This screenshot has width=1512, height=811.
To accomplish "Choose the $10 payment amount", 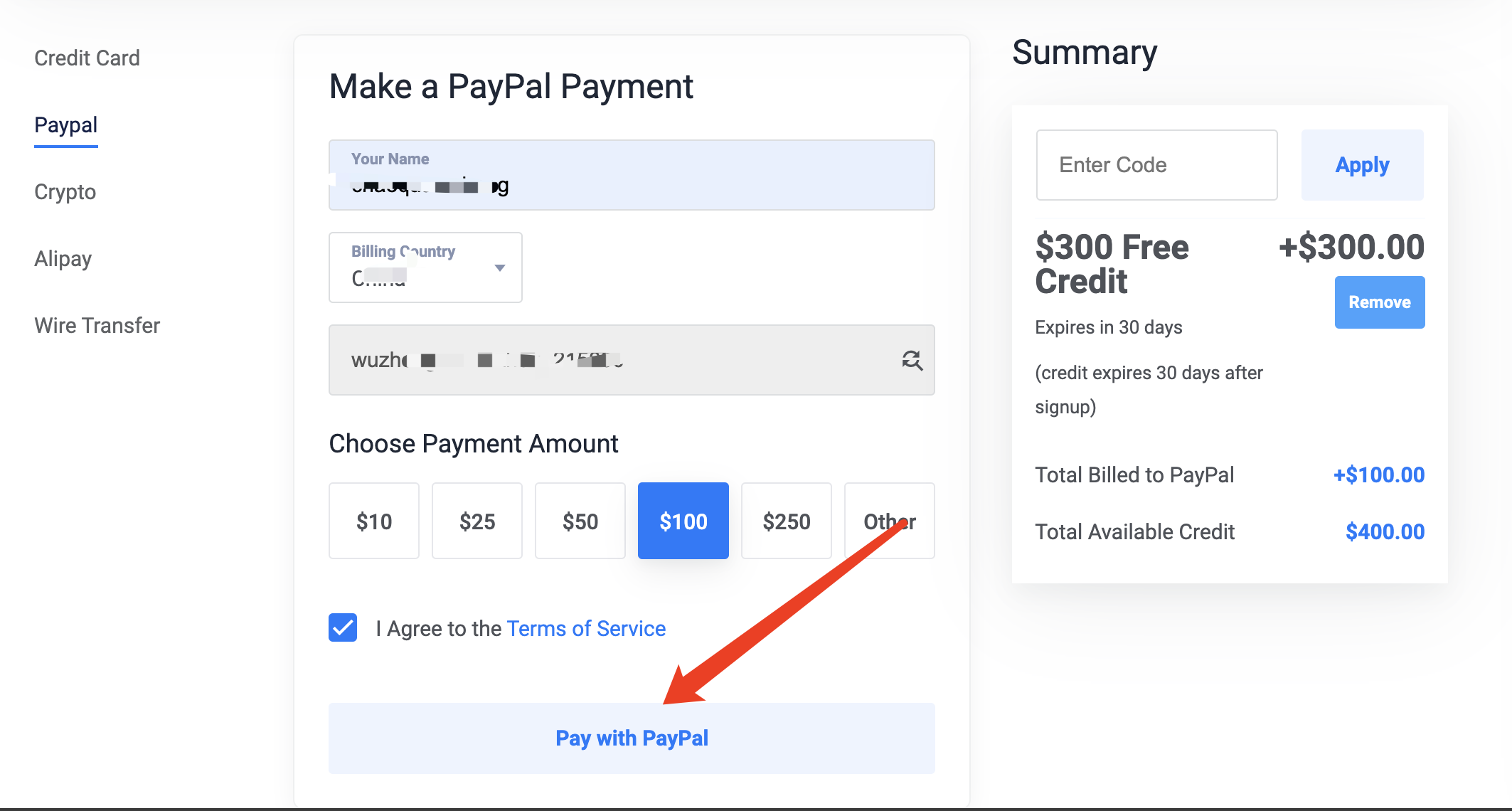I will (x=374, y=521).
